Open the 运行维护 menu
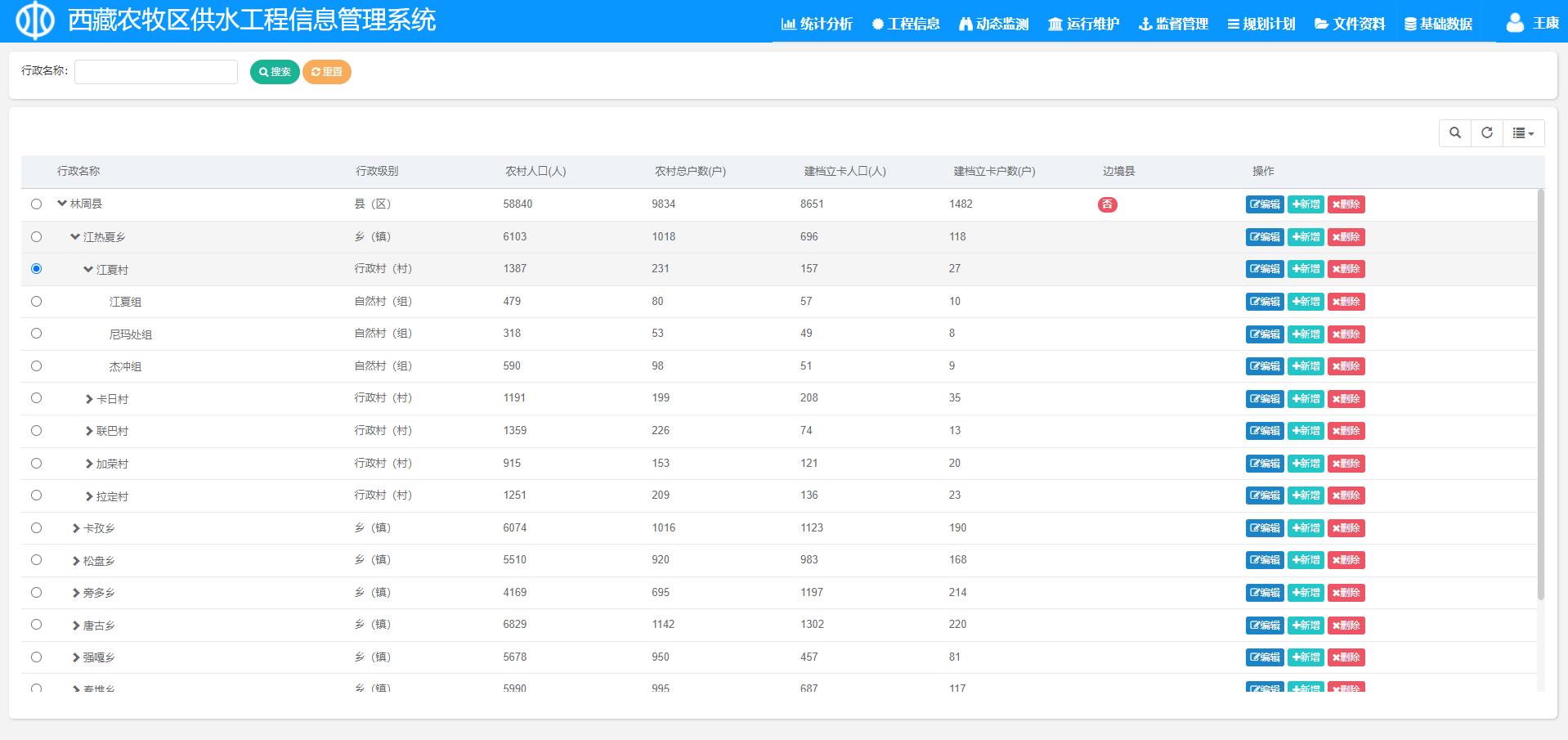The height and width of the screenshot is (740, 1568). (x=1084, y=24)
